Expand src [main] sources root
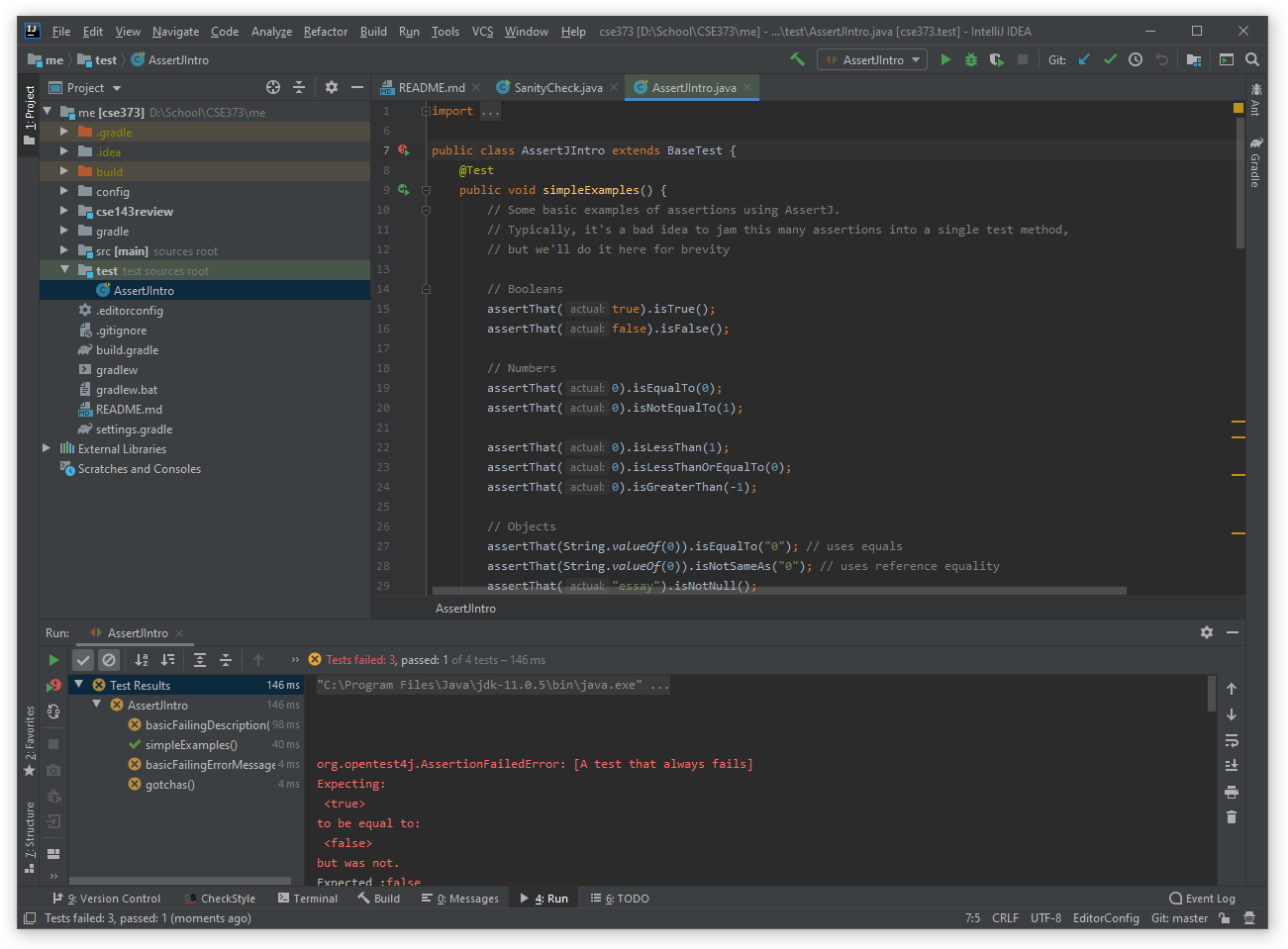This screenshot has width=1288, height=949. point(64,250)
